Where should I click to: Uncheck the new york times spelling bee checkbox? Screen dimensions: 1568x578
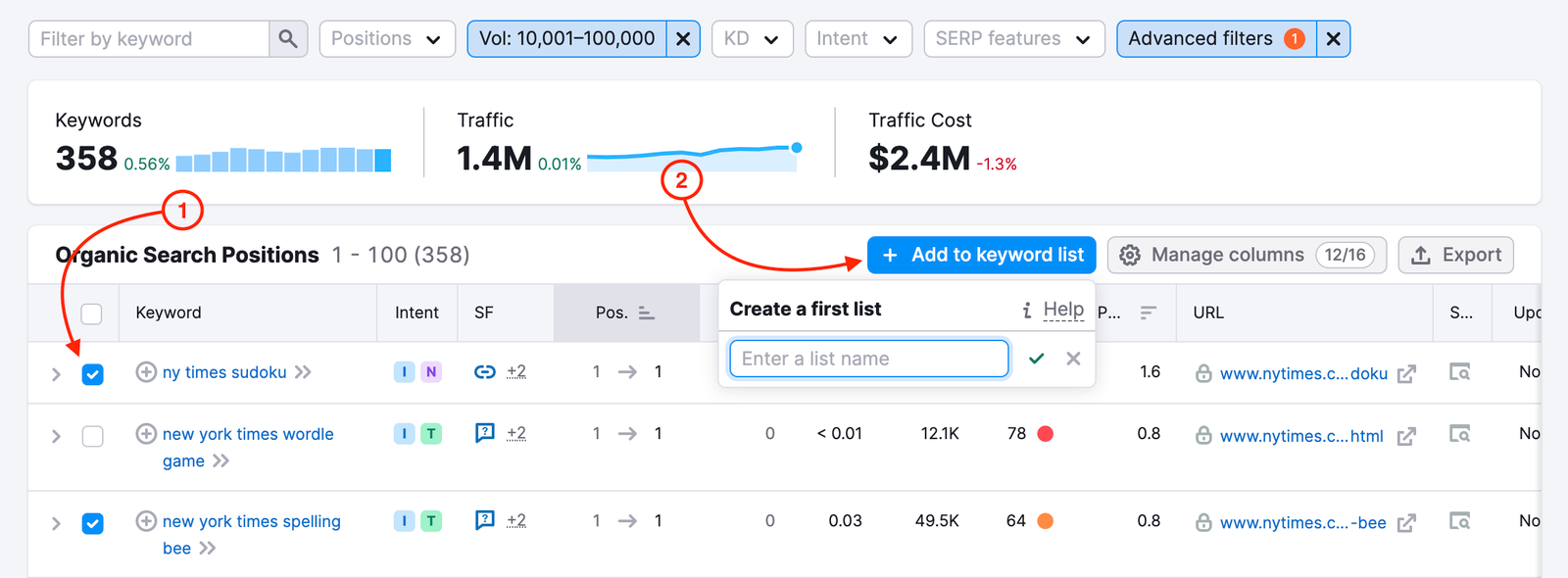93,523
